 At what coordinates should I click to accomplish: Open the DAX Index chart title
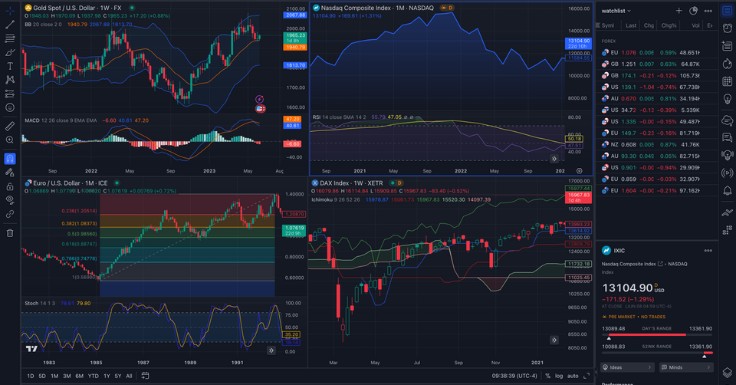tap(352, 183)
